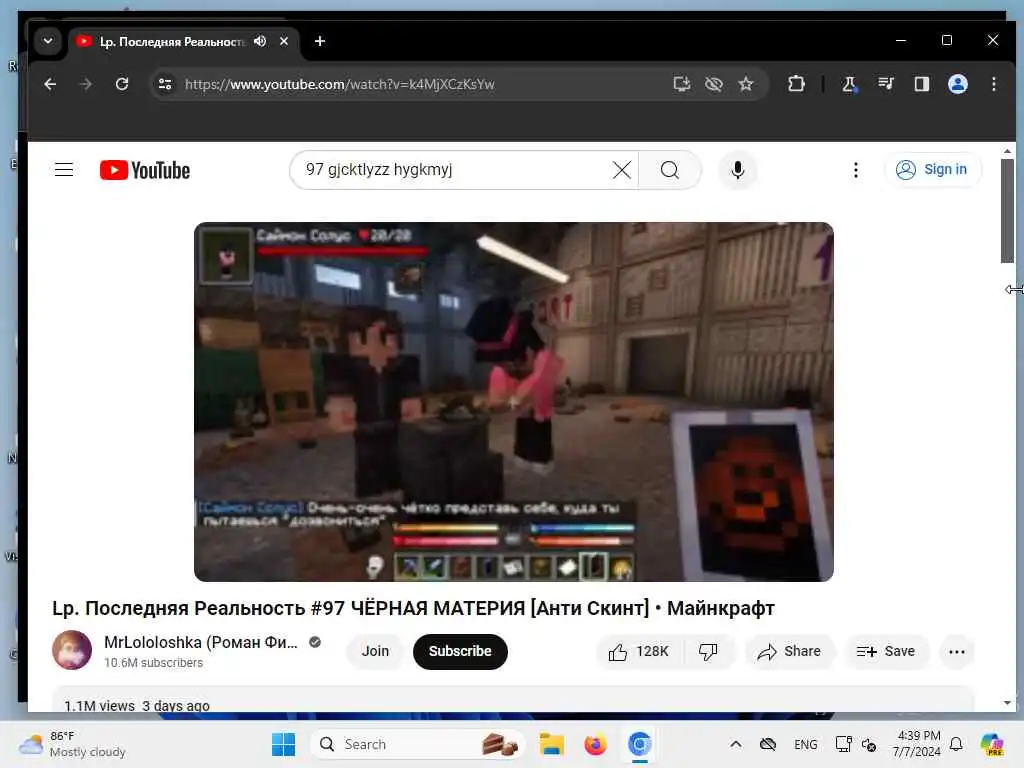Save video to playlist
1024x768 pixels.
click(x=886, y=652)
